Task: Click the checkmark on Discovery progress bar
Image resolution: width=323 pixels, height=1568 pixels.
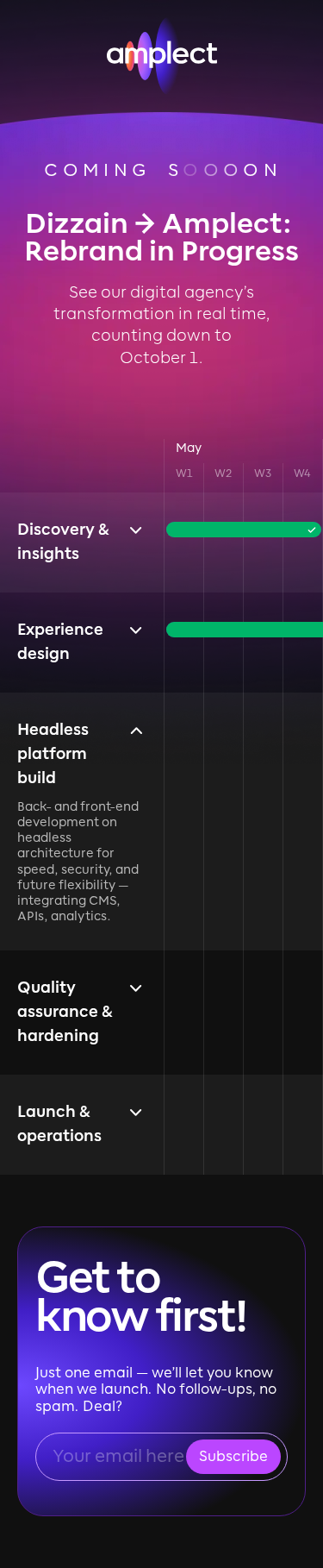Action: click(312, 530)
